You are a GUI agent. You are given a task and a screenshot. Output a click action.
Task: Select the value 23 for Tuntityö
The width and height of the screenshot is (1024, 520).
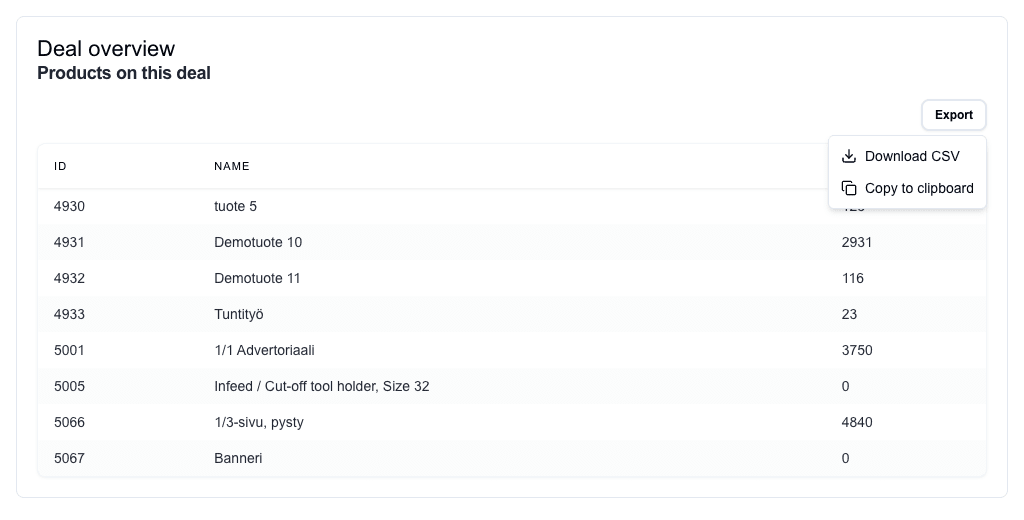[x=850, y=314]
